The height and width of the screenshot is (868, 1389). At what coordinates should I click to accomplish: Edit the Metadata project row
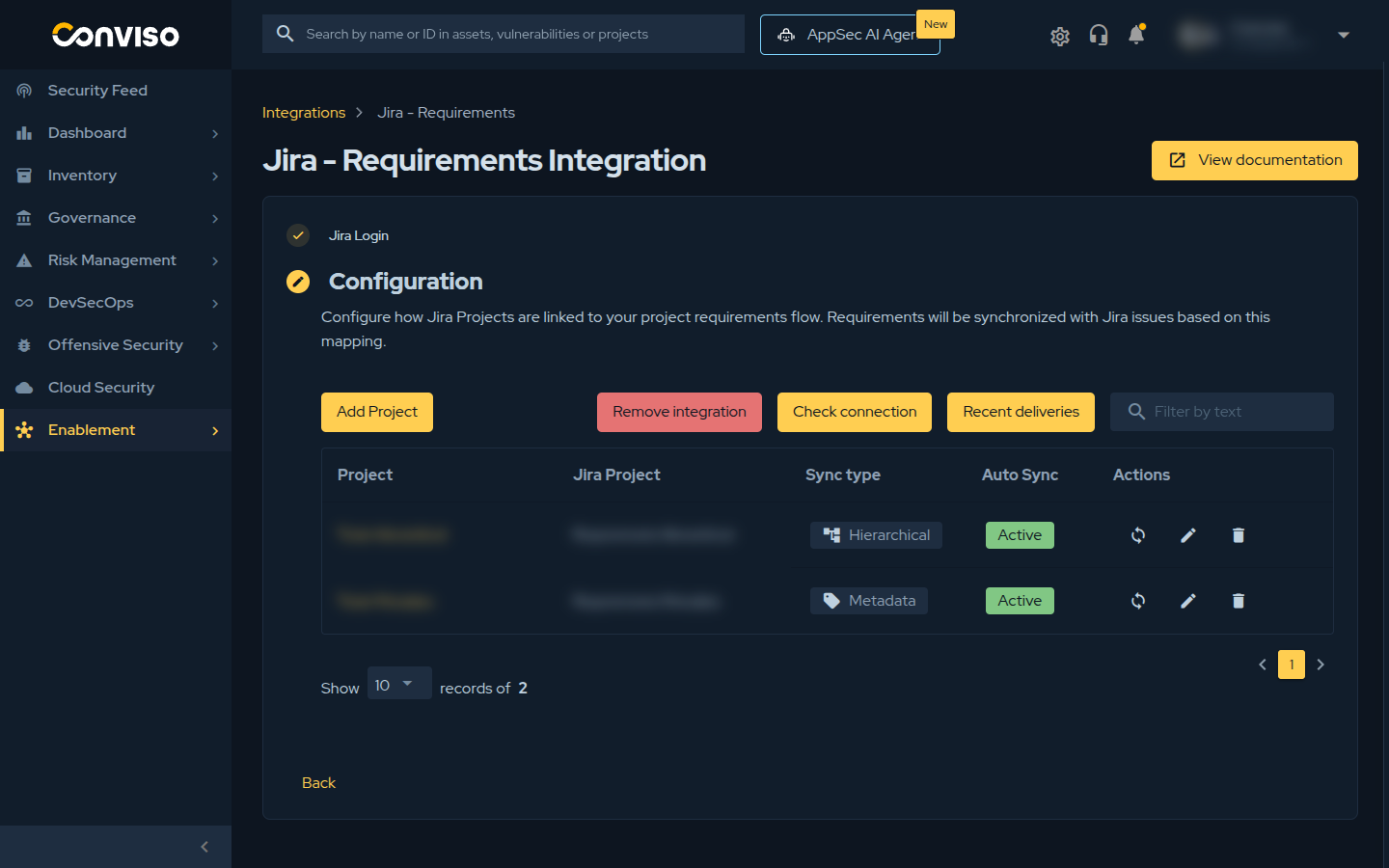(1188, 601)
